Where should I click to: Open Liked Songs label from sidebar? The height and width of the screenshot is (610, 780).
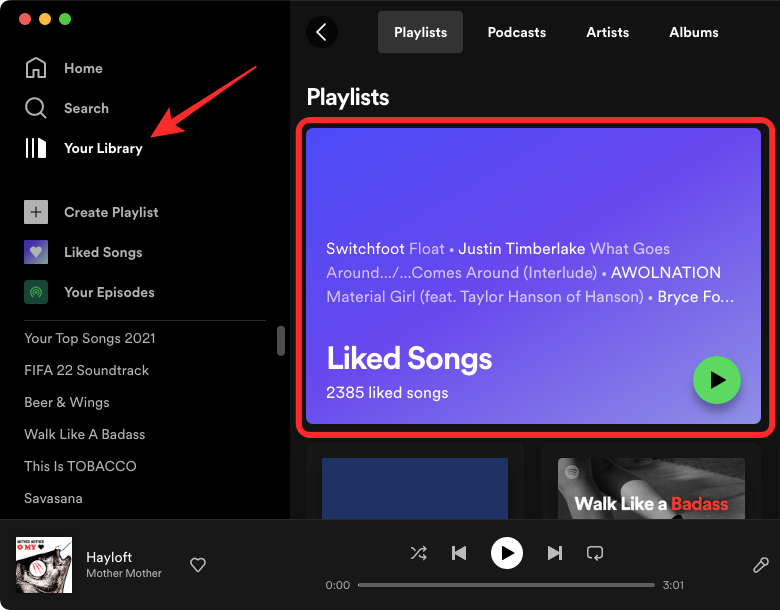coord(103,252)
